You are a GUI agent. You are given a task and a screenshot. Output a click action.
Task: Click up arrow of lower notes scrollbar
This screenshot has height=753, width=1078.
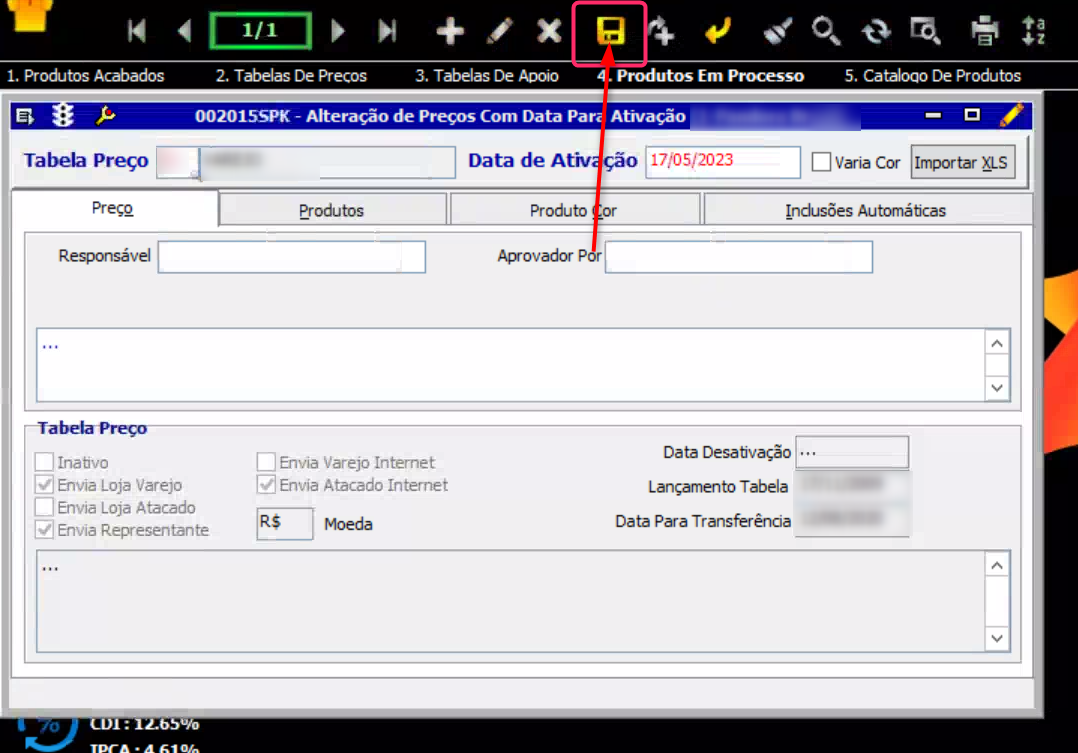click(998, 565)
